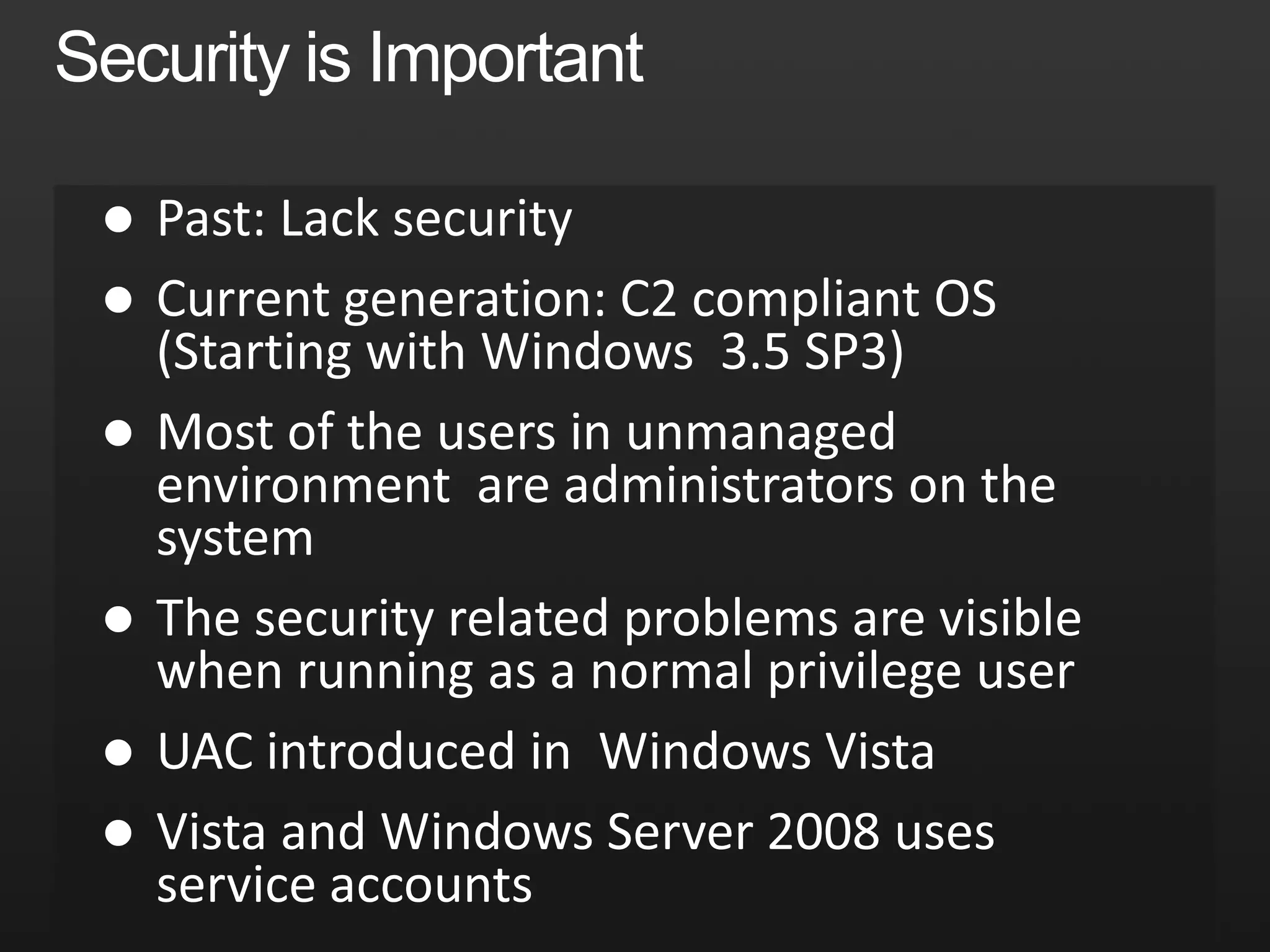Click the bullet dot before "Vista and Windows Server"
This screenshot has width=1270, height=952.
click(x=118, y=834)
